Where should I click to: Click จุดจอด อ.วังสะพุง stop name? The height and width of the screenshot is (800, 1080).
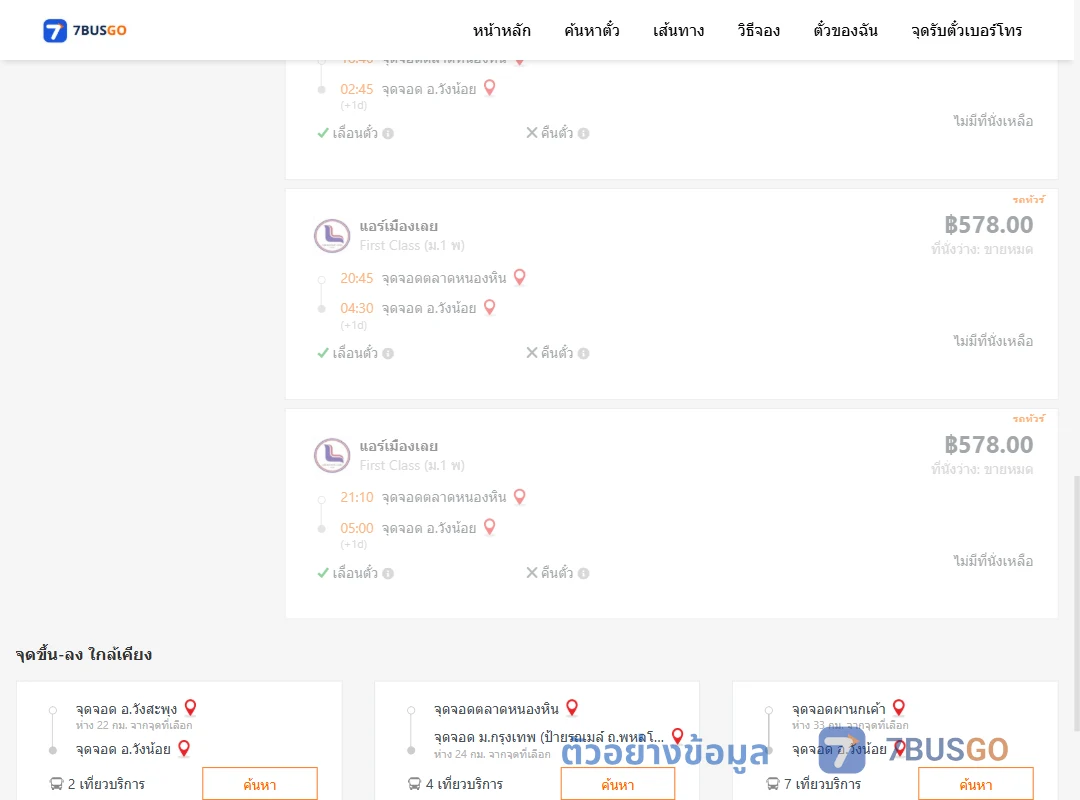[126, 709]
